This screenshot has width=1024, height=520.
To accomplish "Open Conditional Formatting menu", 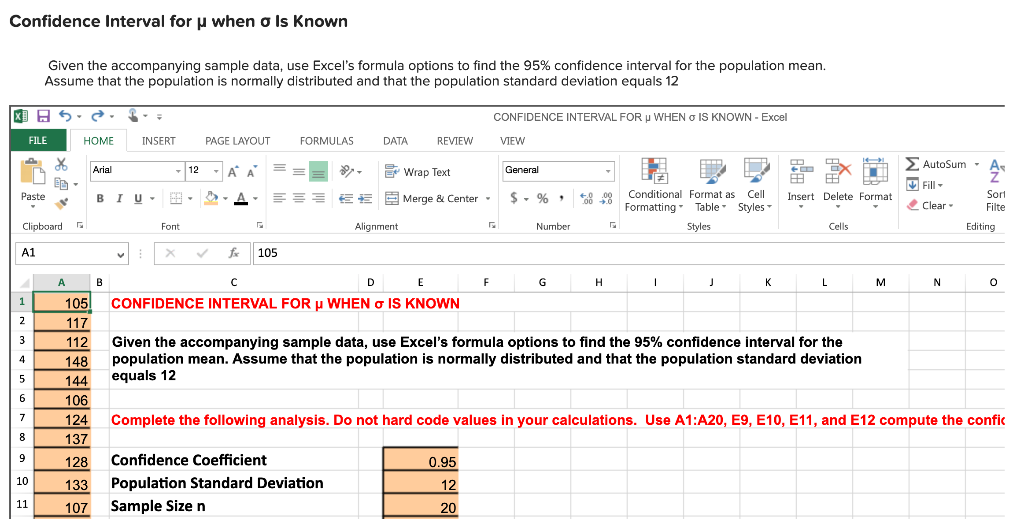I will [654, 185].
